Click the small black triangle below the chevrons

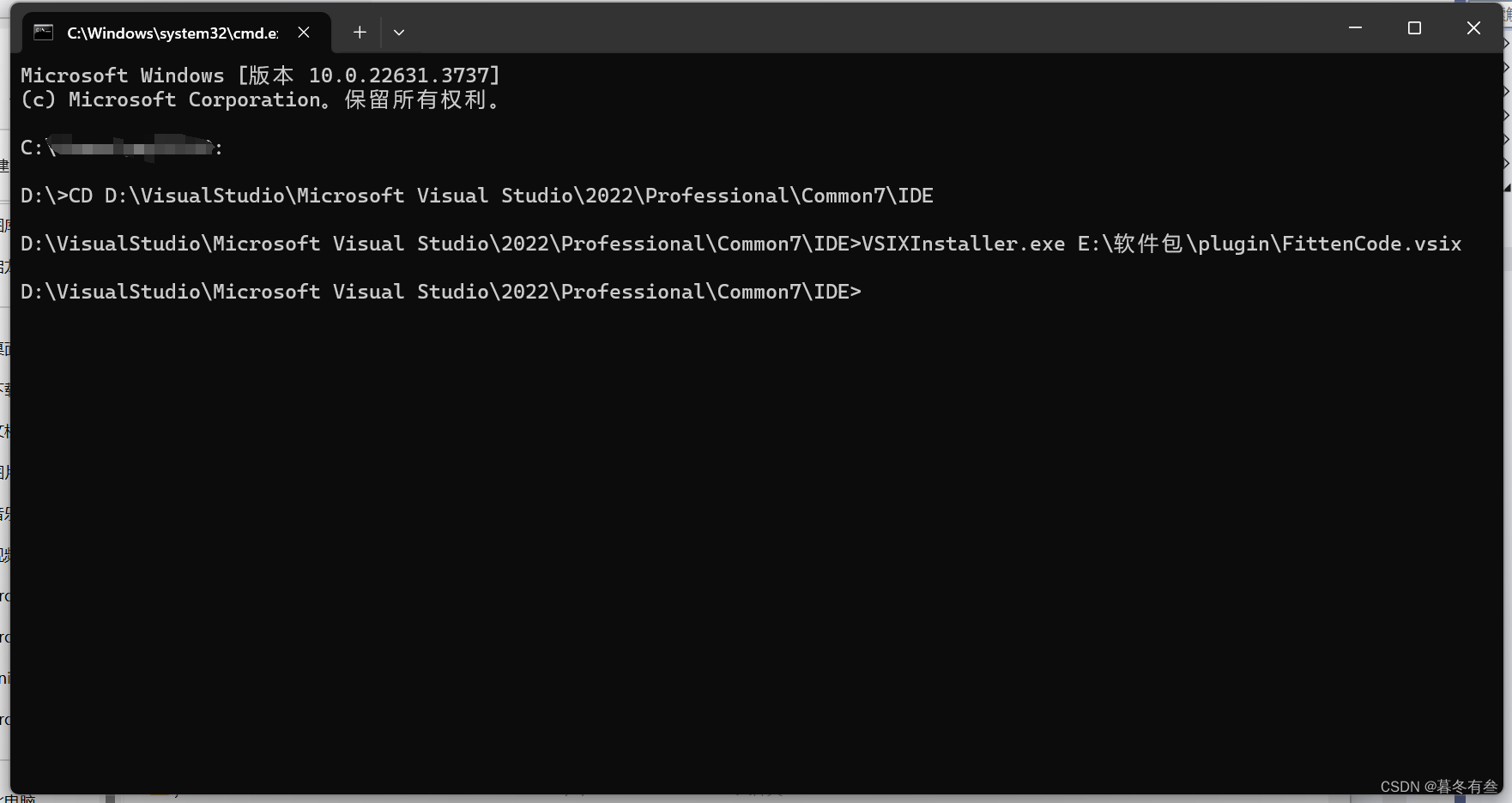(1508, 186)
